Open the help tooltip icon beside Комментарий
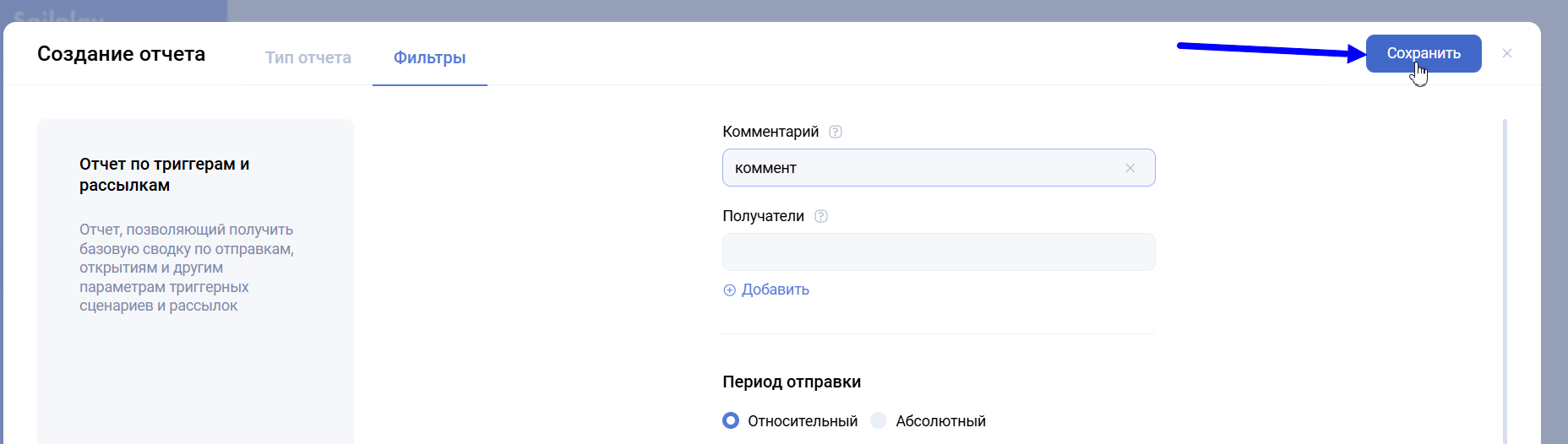The image size is (1568, 444). tap(836, 132)
